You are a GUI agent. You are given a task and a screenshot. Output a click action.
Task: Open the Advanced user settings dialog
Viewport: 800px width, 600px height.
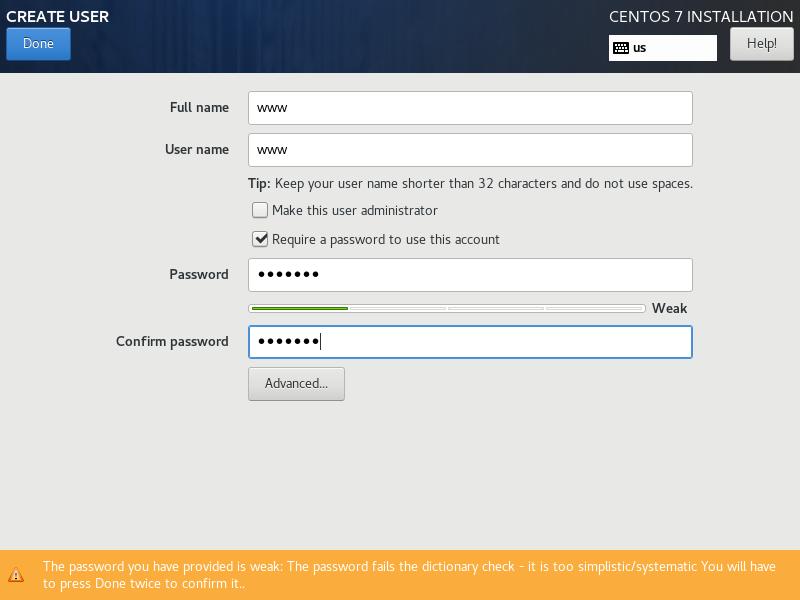(x=296, y=383)
